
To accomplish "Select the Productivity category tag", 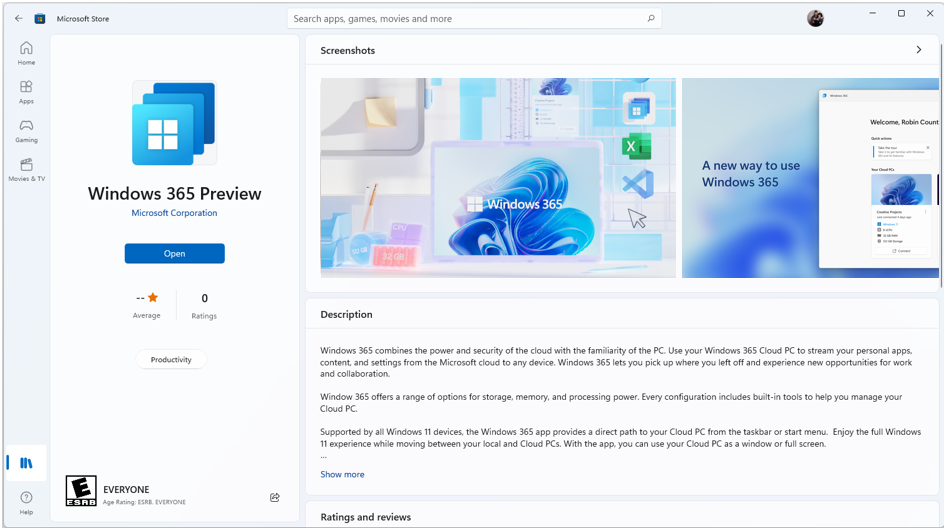I will coord(171,359).
